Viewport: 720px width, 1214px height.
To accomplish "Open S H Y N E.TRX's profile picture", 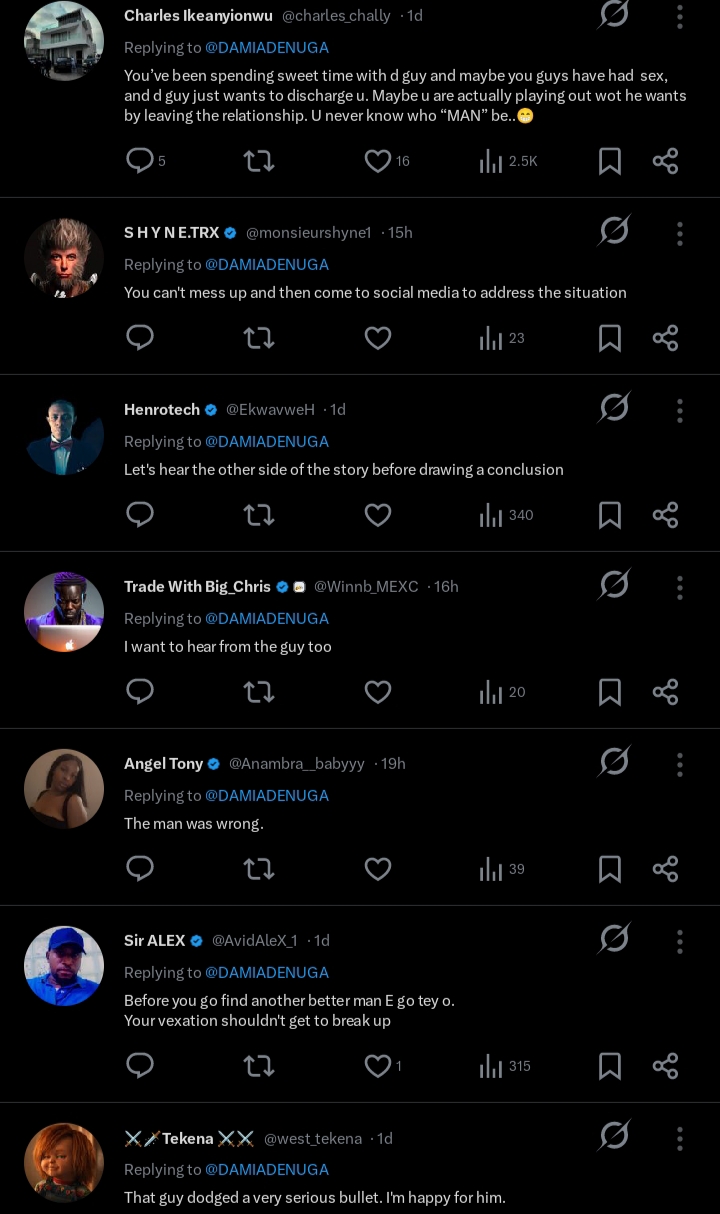I will [x=64, y=258].
